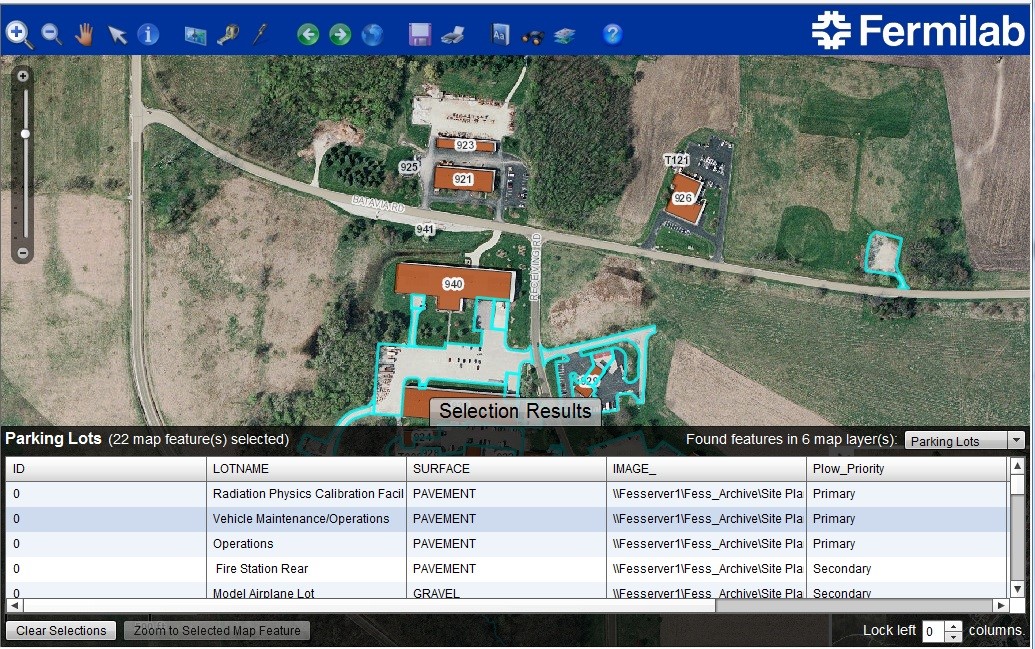Click the globe full extent icon
This screenshot has height=649, width=1035.
[372, 34]
